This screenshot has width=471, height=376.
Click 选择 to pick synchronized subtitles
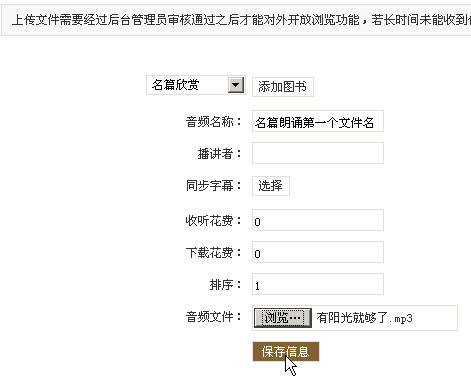pyautogui.click(x=271, y=186)
